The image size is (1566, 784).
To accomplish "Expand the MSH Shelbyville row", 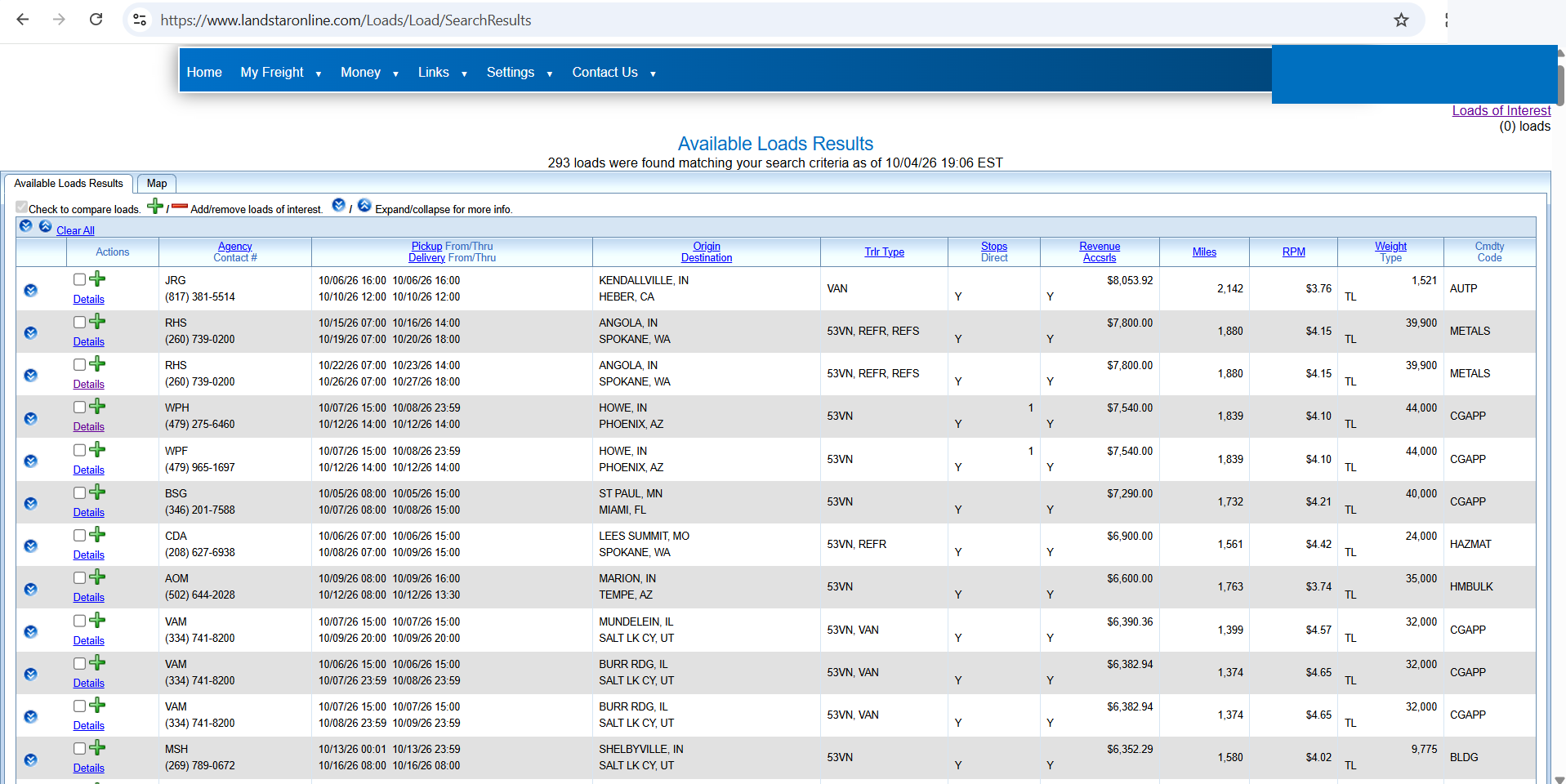I will pos(30,759).
